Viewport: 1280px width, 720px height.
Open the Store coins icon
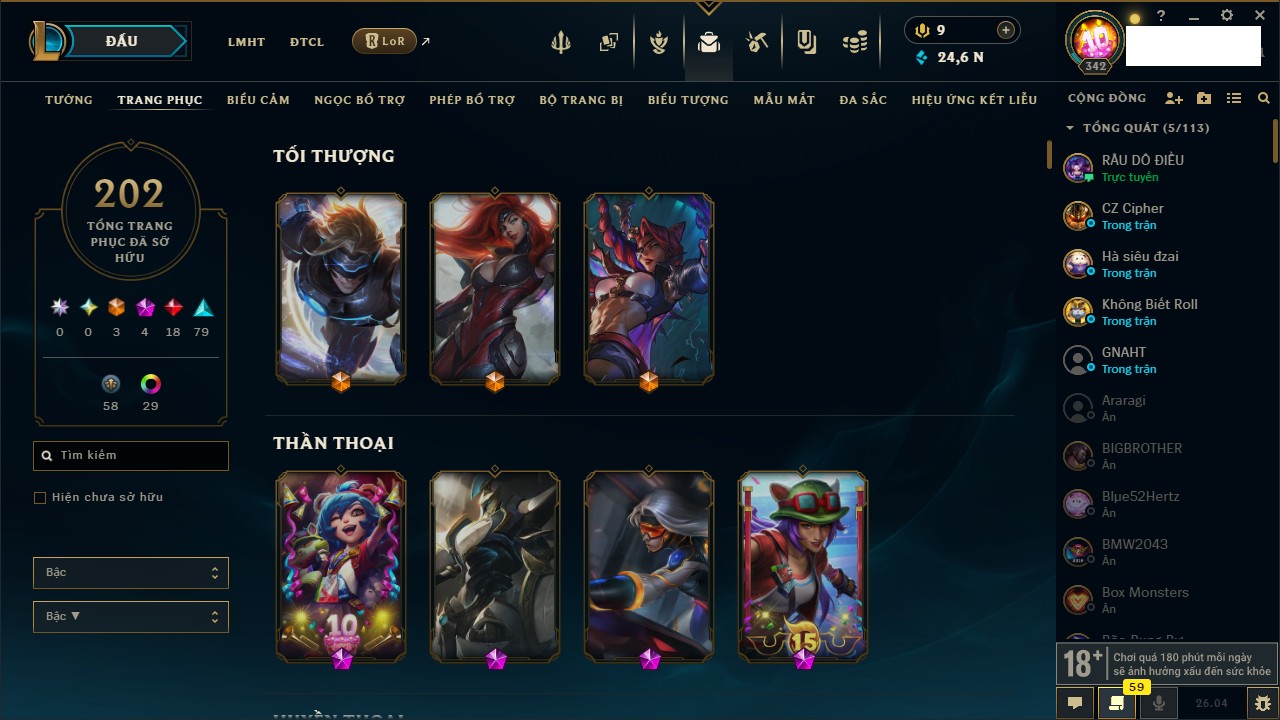click(x=855, y=42)
